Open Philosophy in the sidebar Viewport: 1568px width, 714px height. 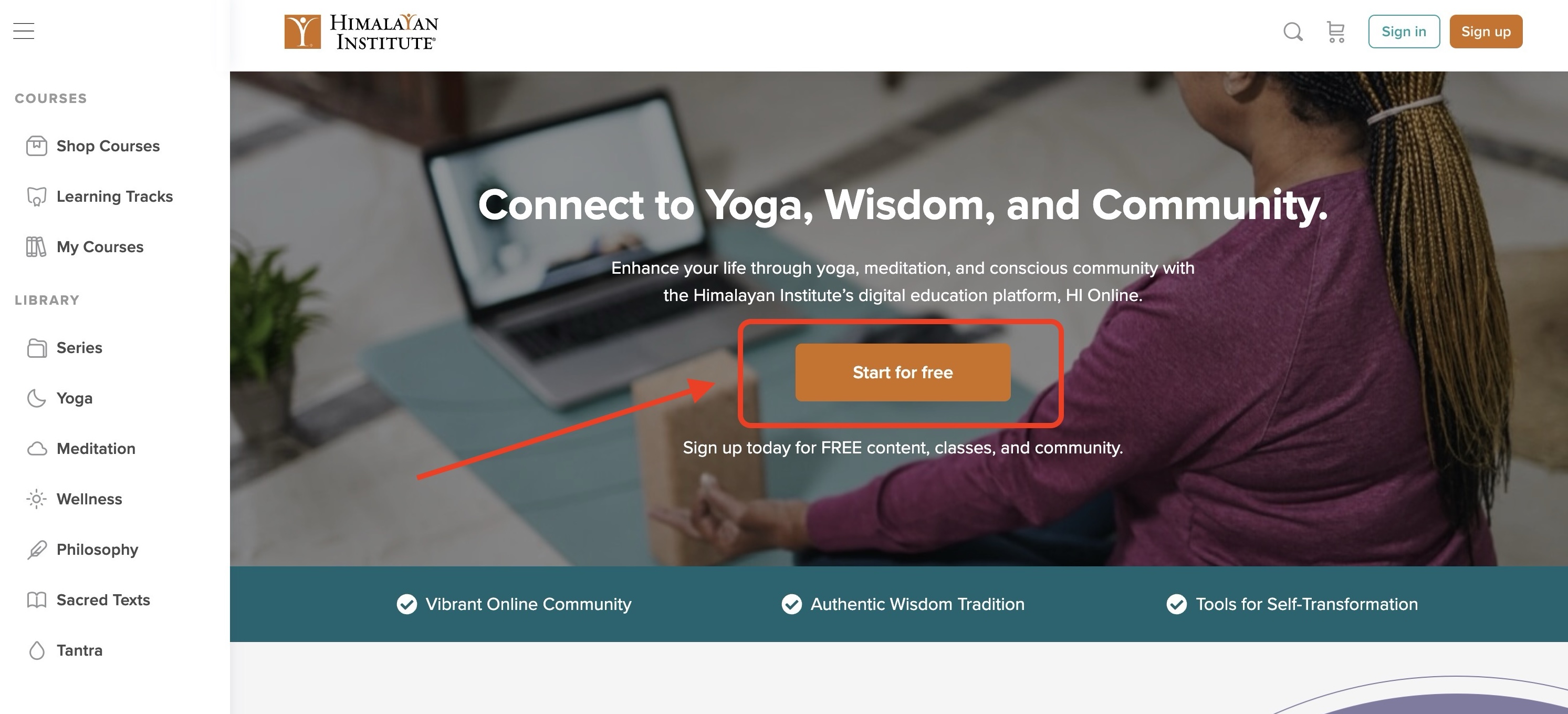click(97, 550)
